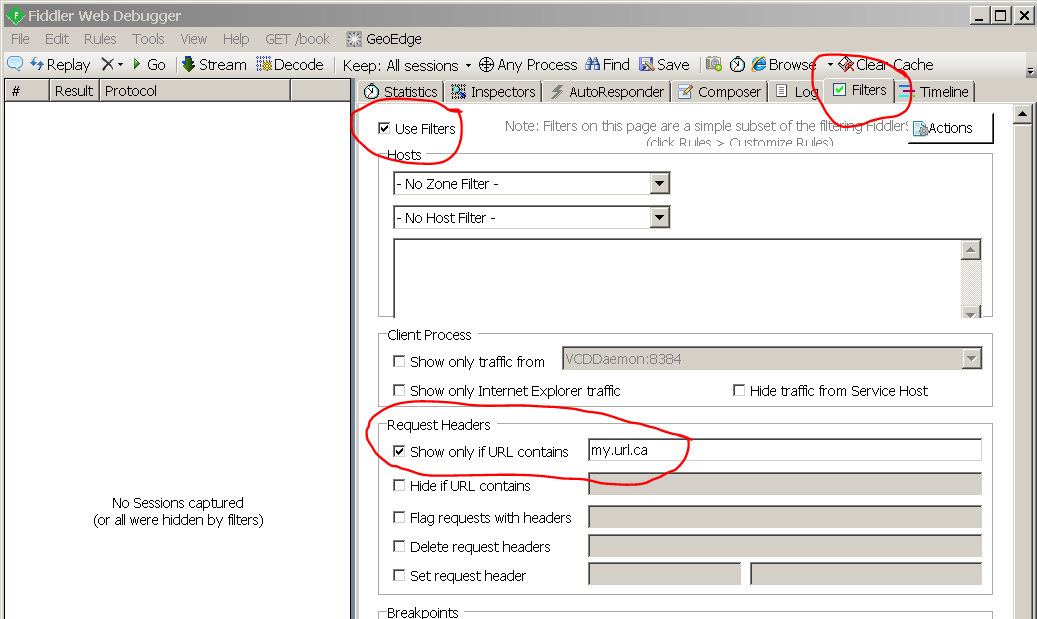Open Find sessions binoculars tool
The image size is (1037, 619).
[x=607, y=64]
